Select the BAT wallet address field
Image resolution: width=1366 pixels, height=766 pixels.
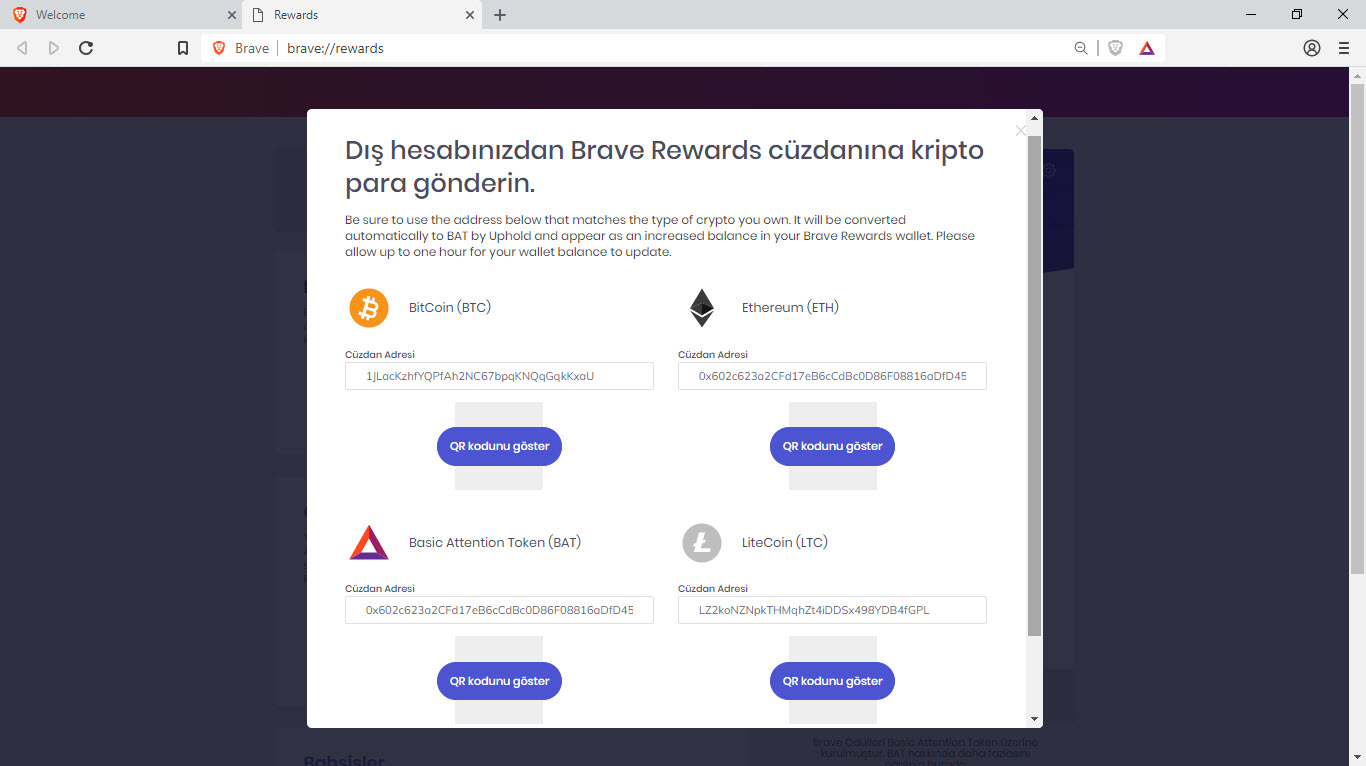pos(499,610)
